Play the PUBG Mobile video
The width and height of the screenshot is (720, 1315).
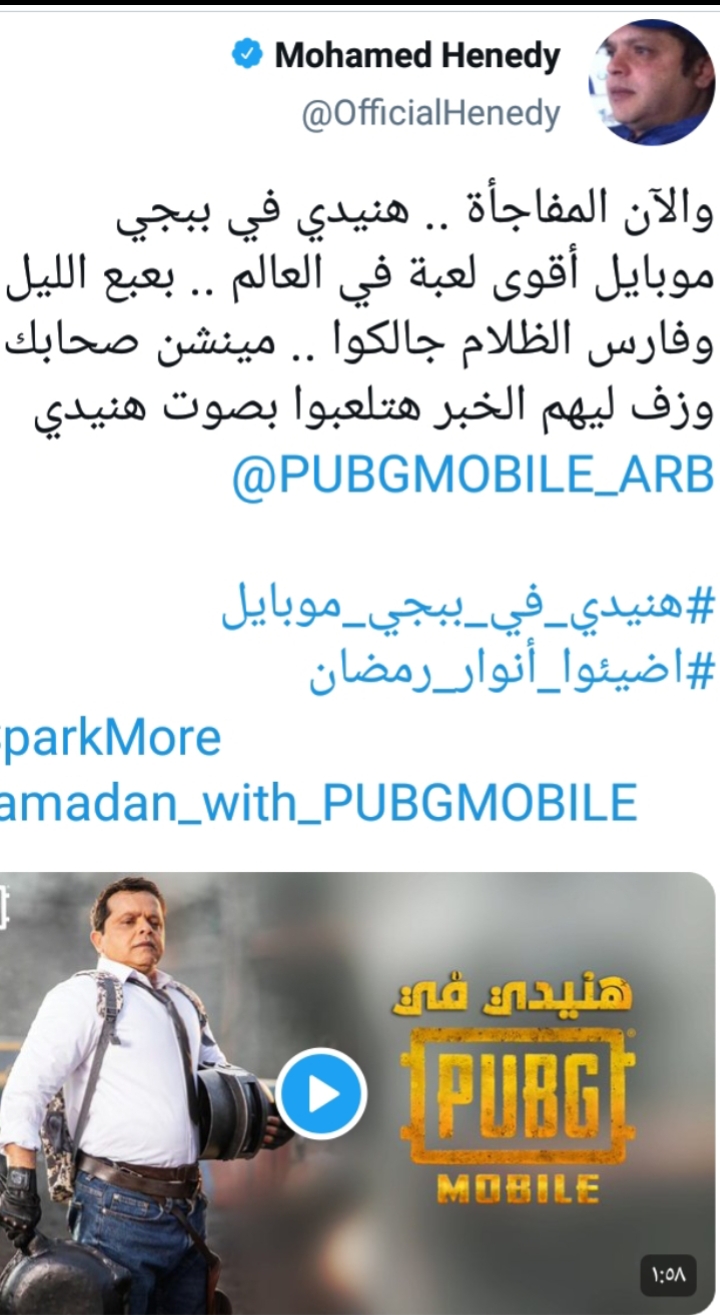pos(322,1095)
